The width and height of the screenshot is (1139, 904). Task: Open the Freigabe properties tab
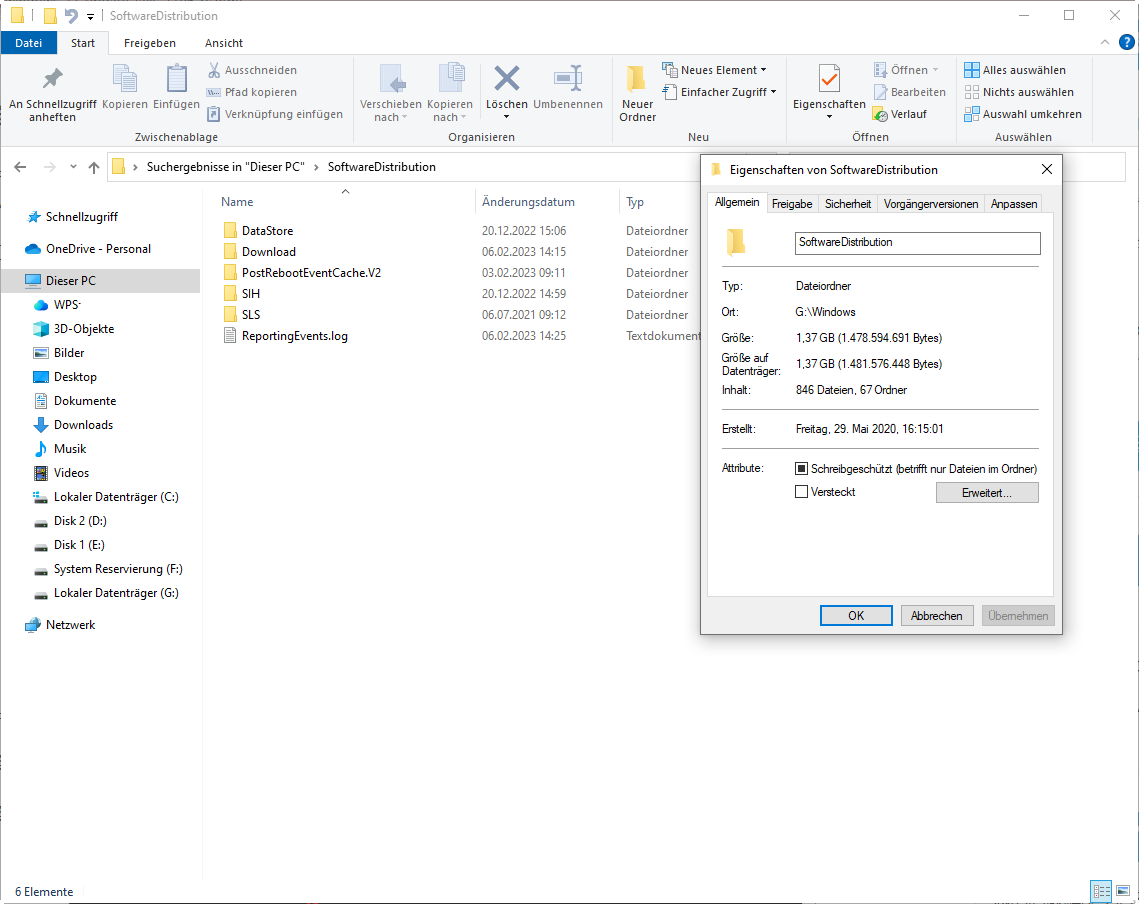792,204
